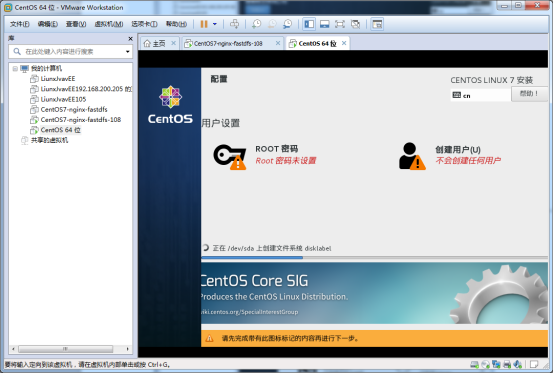Open ROOT 密码 settings key icon
The image size is (553, 373).
[230, 157]
